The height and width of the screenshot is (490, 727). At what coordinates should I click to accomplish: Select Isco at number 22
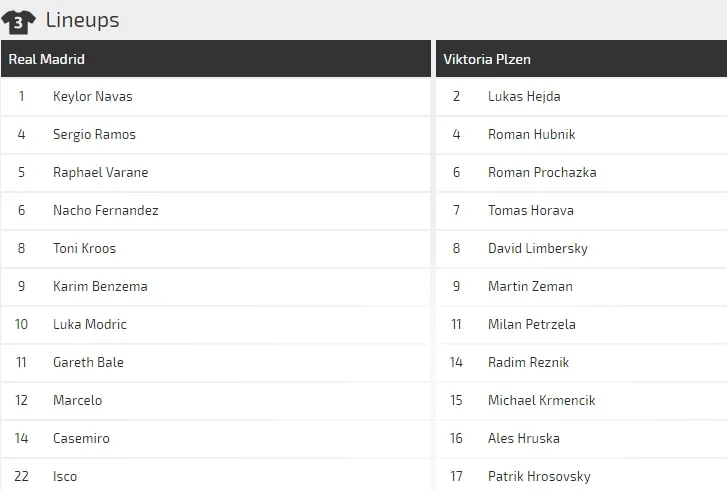pyautogui.click(x=65, y=477)
